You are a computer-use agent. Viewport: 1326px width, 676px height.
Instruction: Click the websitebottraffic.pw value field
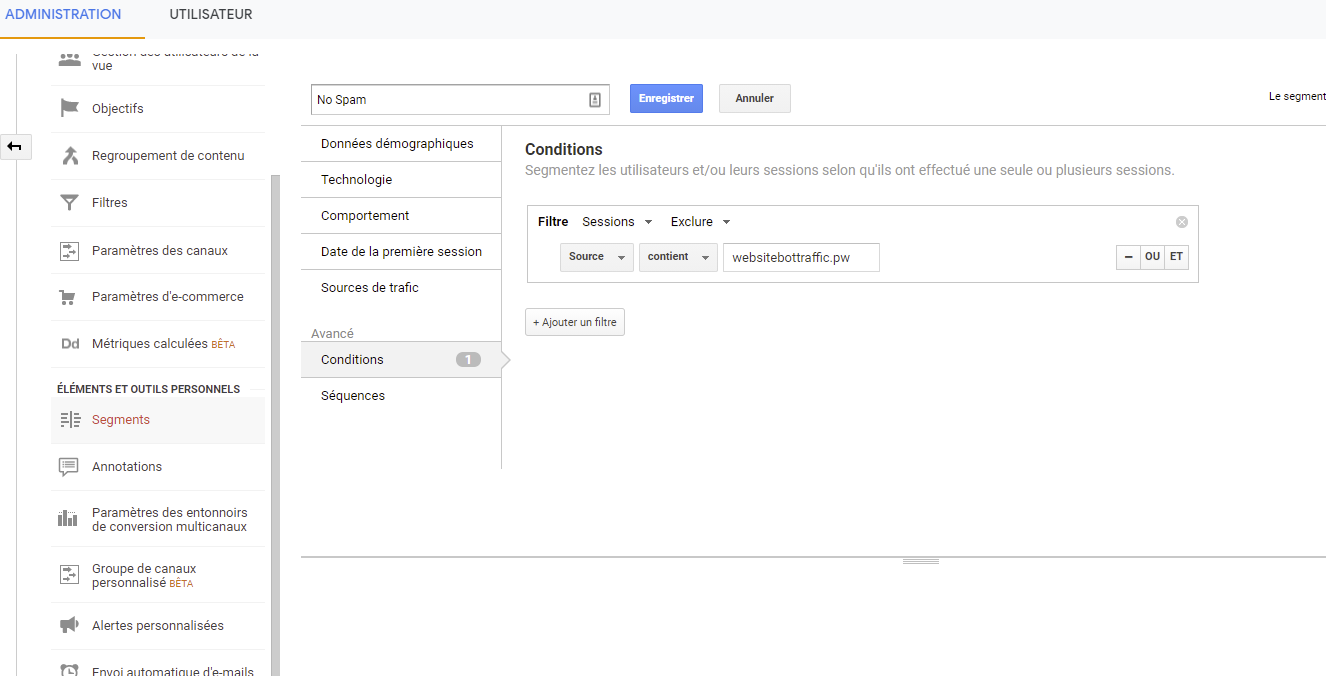(x=801, y=257)
